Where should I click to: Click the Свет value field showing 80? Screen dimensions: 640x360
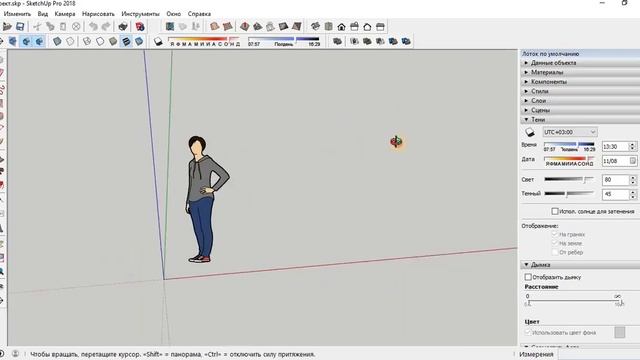click(616, 180)
